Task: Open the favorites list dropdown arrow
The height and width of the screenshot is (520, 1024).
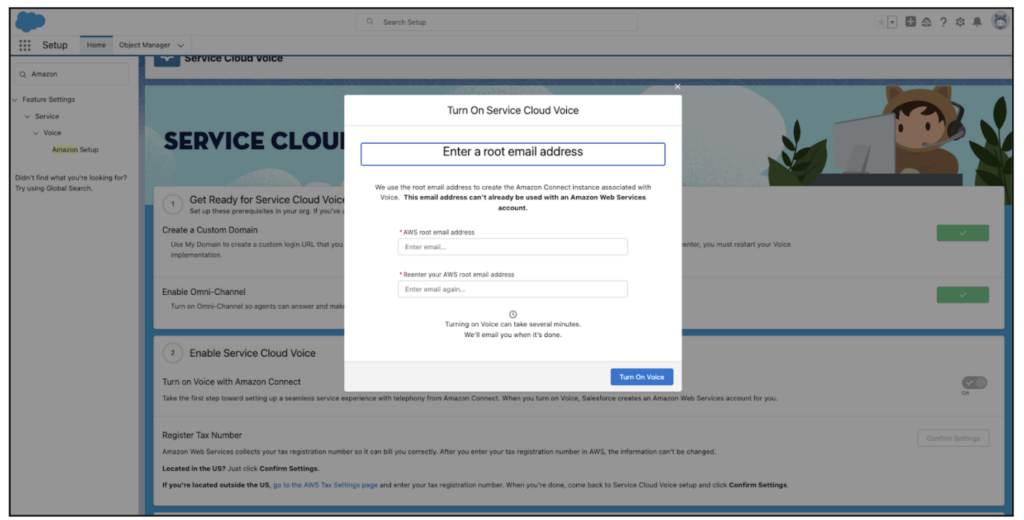Action: (x=892, y=22)
